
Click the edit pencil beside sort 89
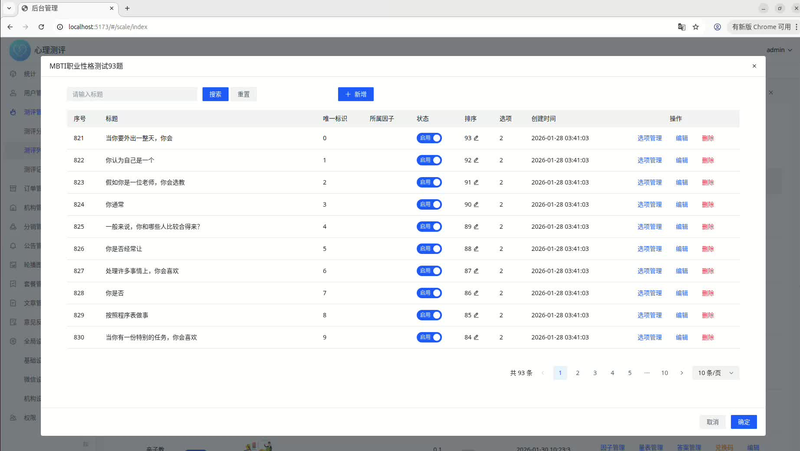click(x=476, y=227)
